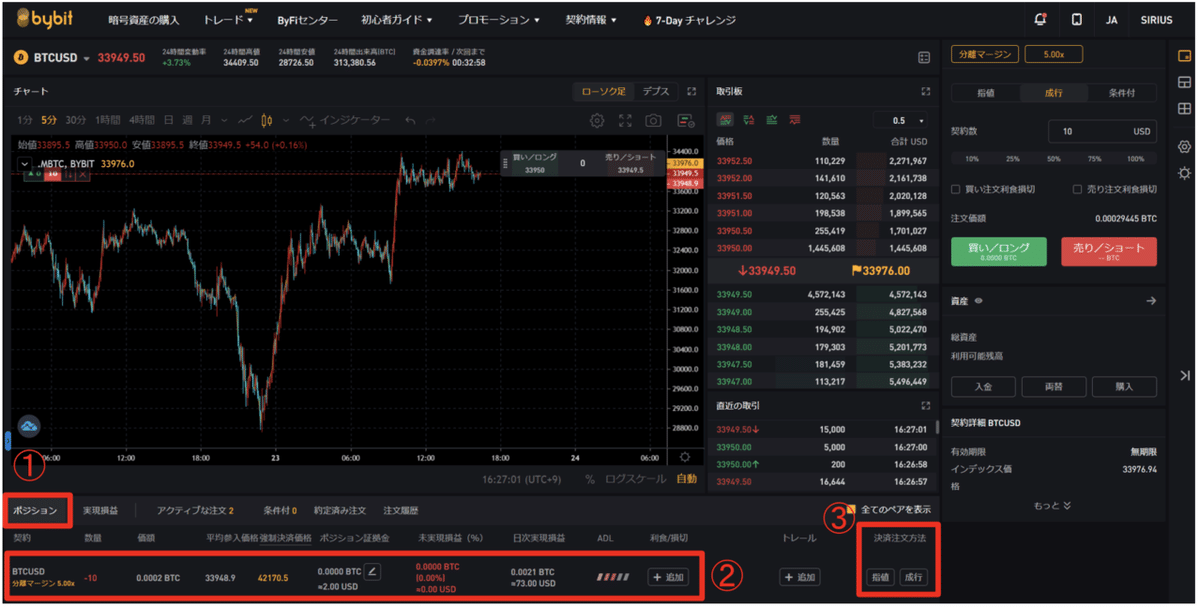Viewport: 1200px width, 607px height.
Task: Open the Promotion menu dropdown
Action: (x=498, y=20)
